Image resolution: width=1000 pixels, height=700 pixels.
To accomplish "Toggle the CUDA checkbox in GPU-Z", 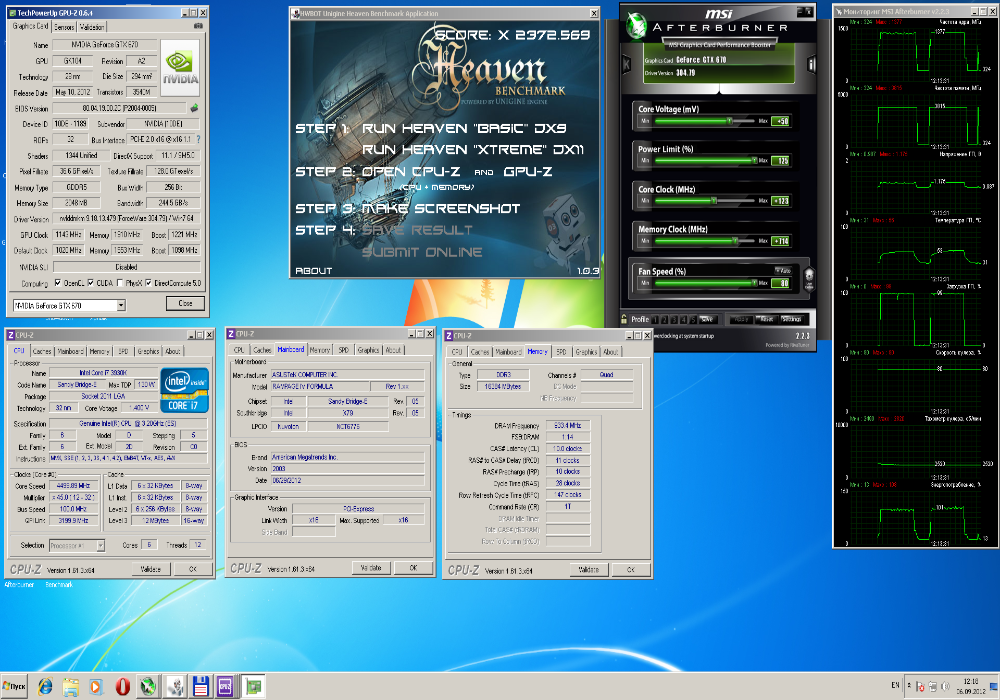I will (91, 283).
